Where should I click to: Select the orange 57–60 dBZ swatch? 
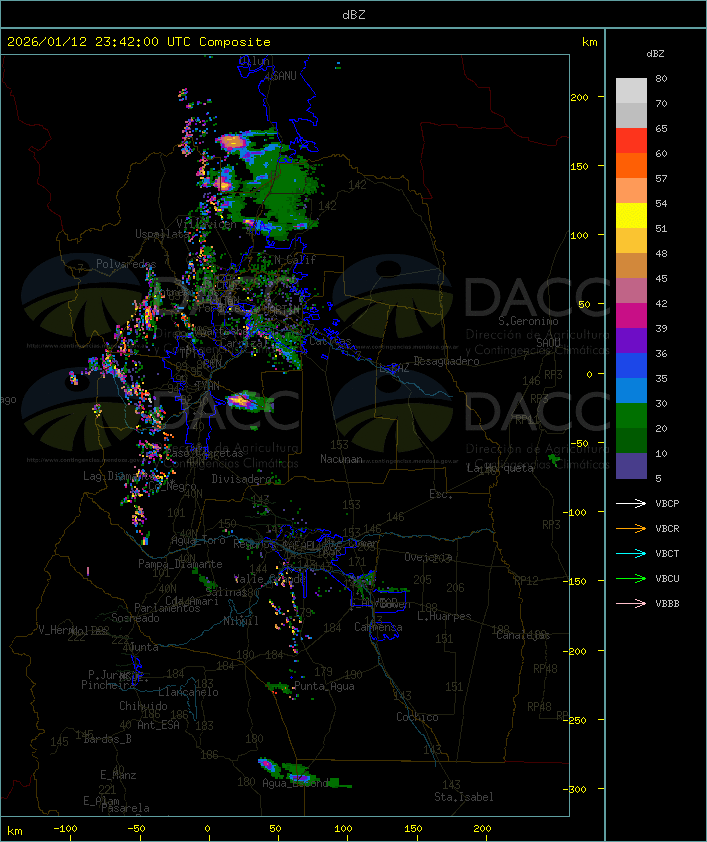631,165
